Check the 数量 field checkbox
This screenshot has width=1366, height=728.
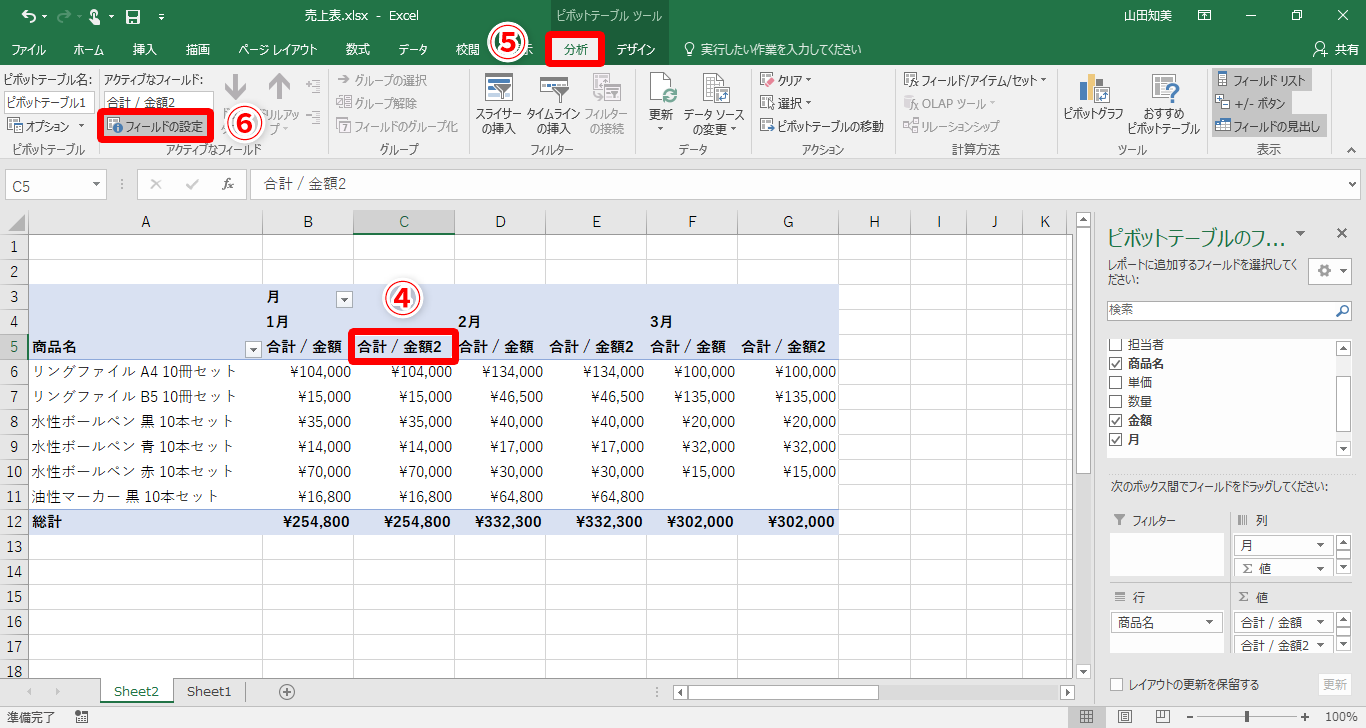pyautogui.click(x=1116, y=401)
